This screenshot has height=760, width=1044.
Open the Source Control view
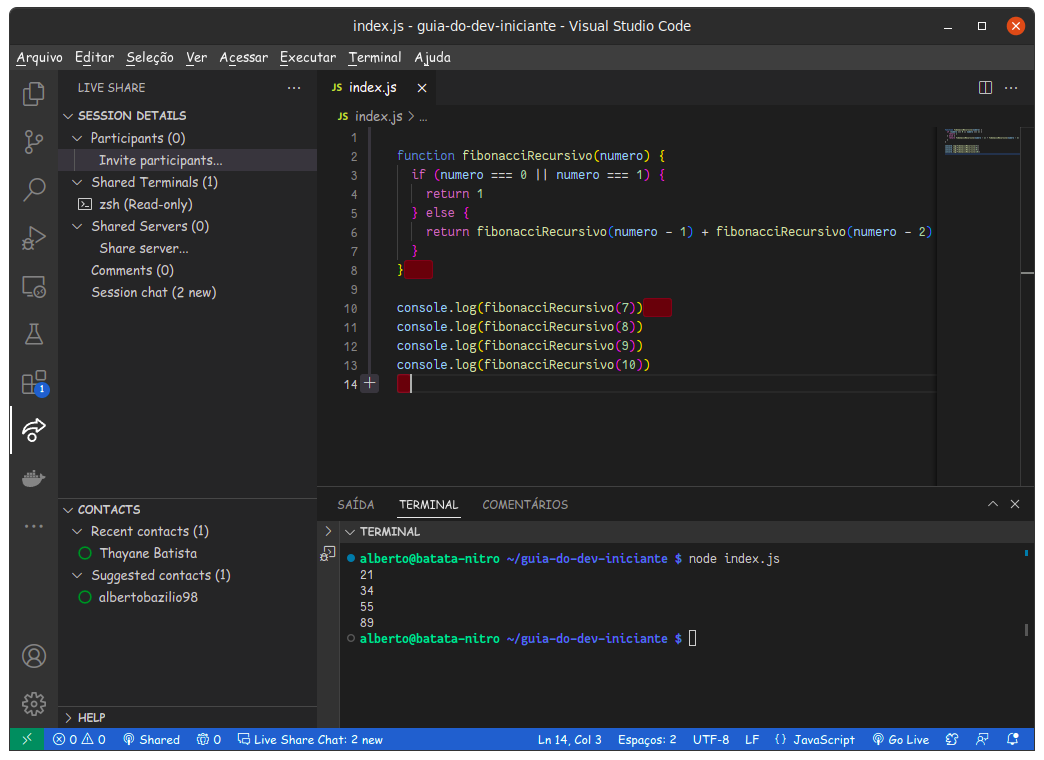click(x=34, y=141)
